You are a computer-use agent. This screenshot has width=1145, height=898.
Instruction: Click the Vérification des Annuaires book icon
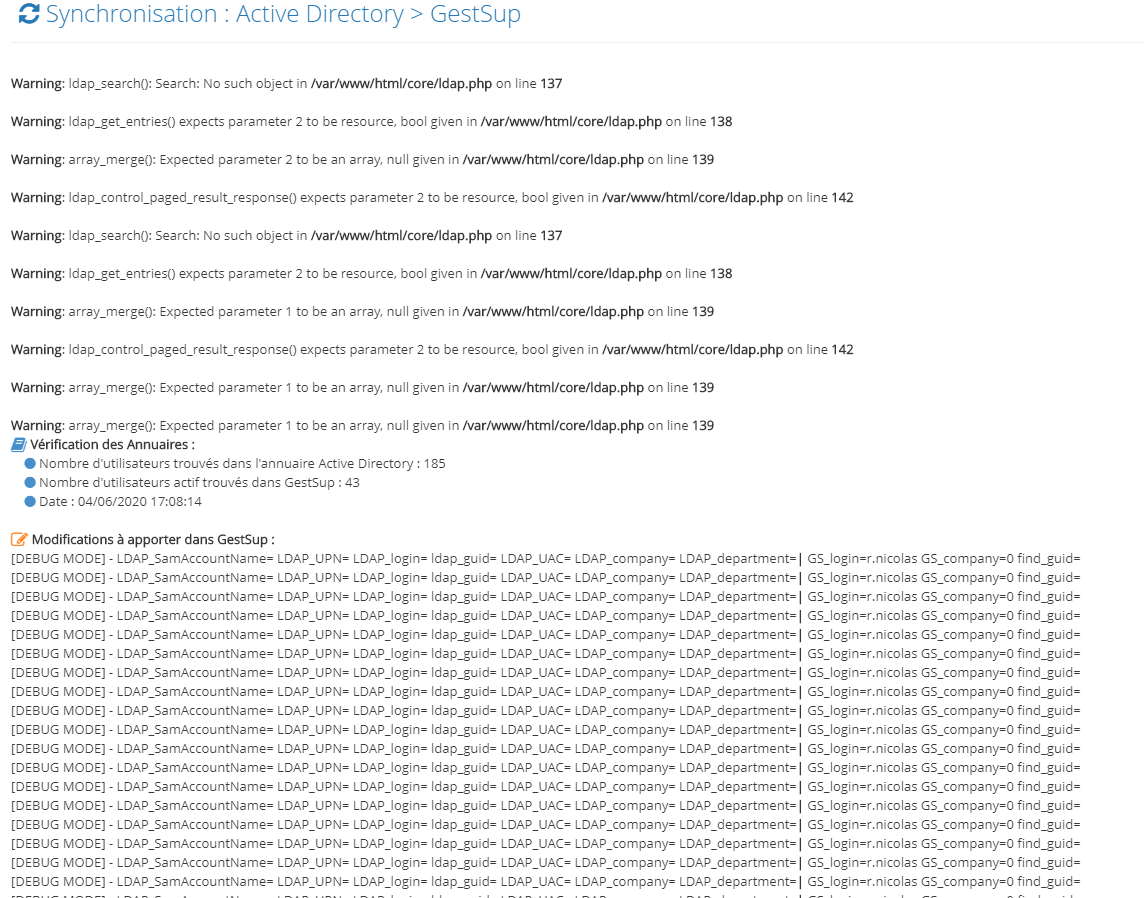pyautogui.click(x=19, y=445)
